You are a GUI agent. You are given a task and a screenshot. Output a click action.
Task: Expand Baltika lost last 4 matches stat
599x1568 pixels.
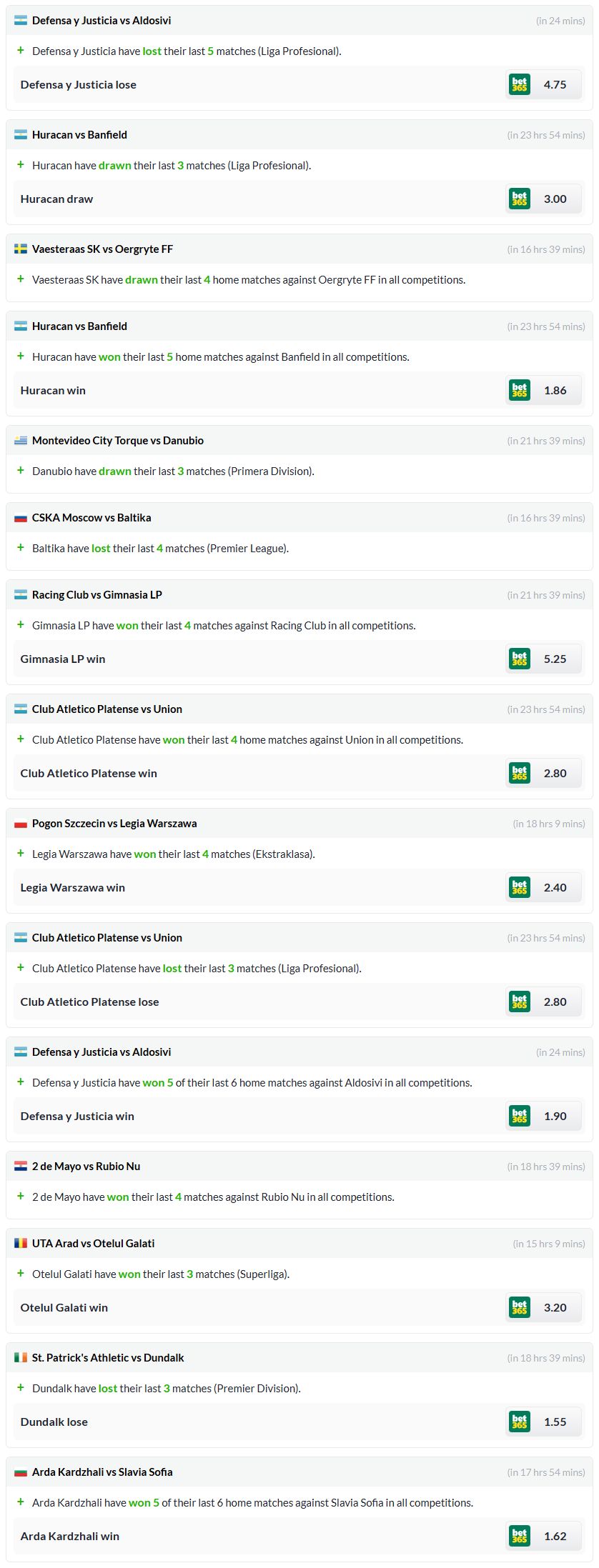click(21, 548)
